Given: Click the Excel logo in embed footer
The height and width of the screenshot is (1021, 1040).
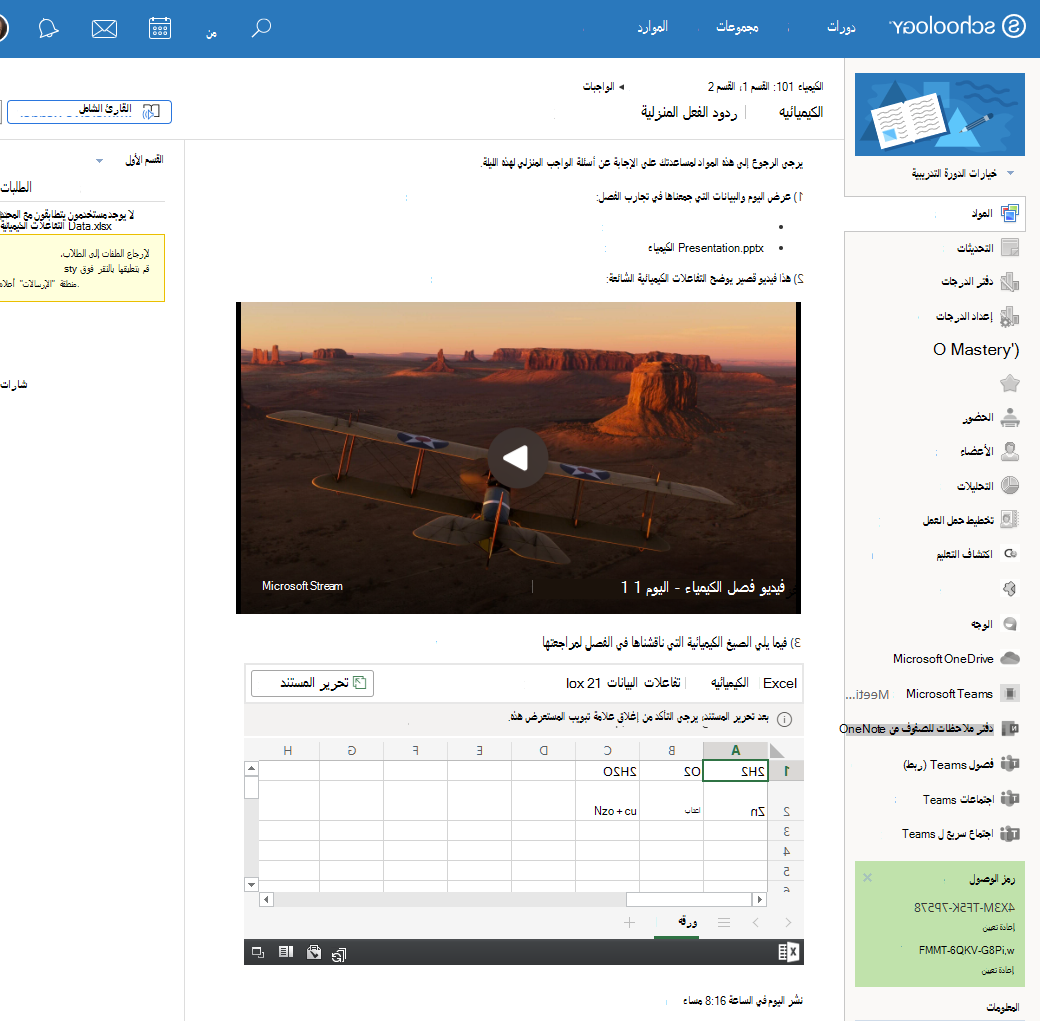Looking at the screenshot, I should [788, 953].
